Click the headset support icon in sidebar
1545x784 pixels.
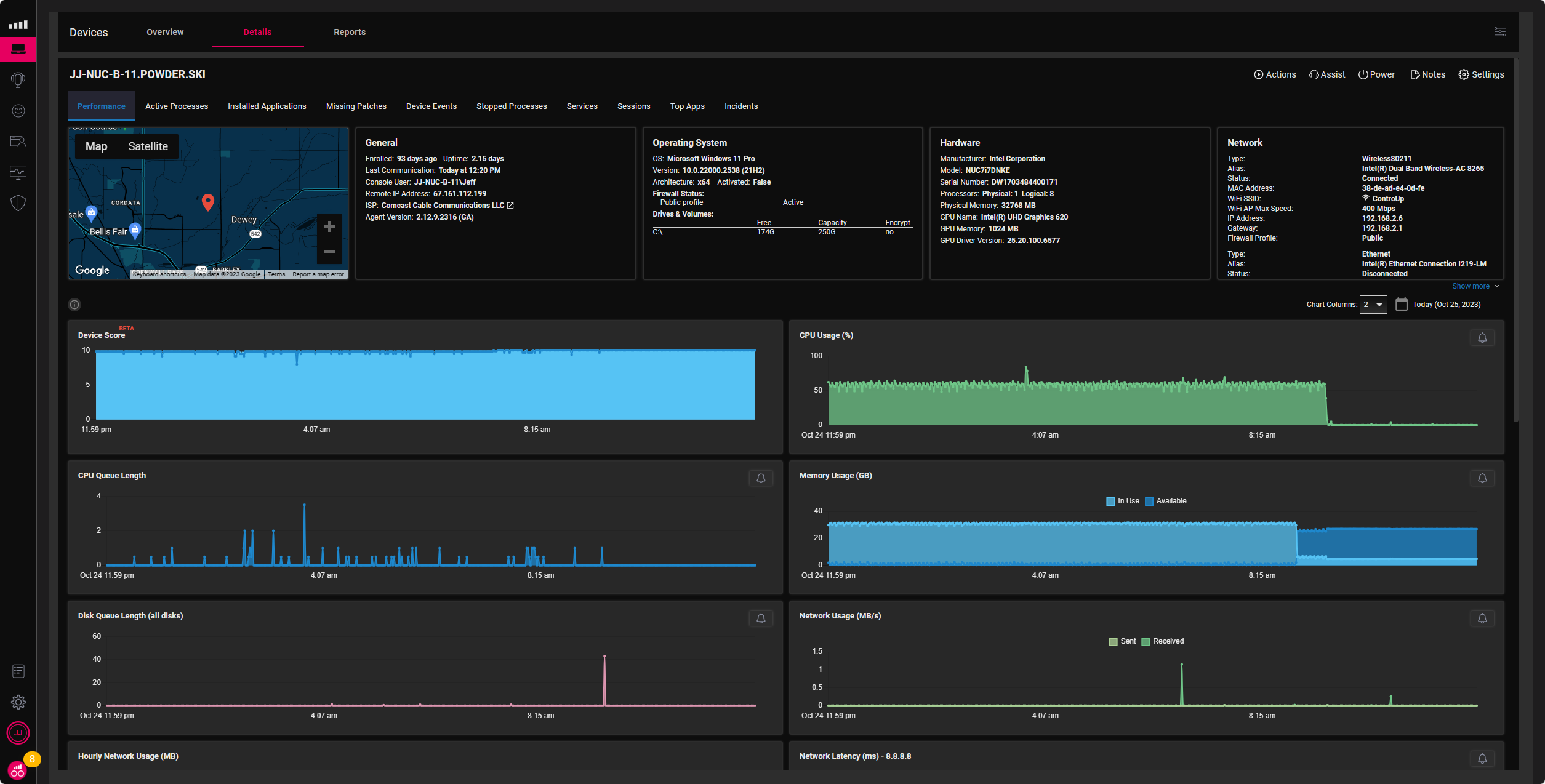click(x=18, y=80)
